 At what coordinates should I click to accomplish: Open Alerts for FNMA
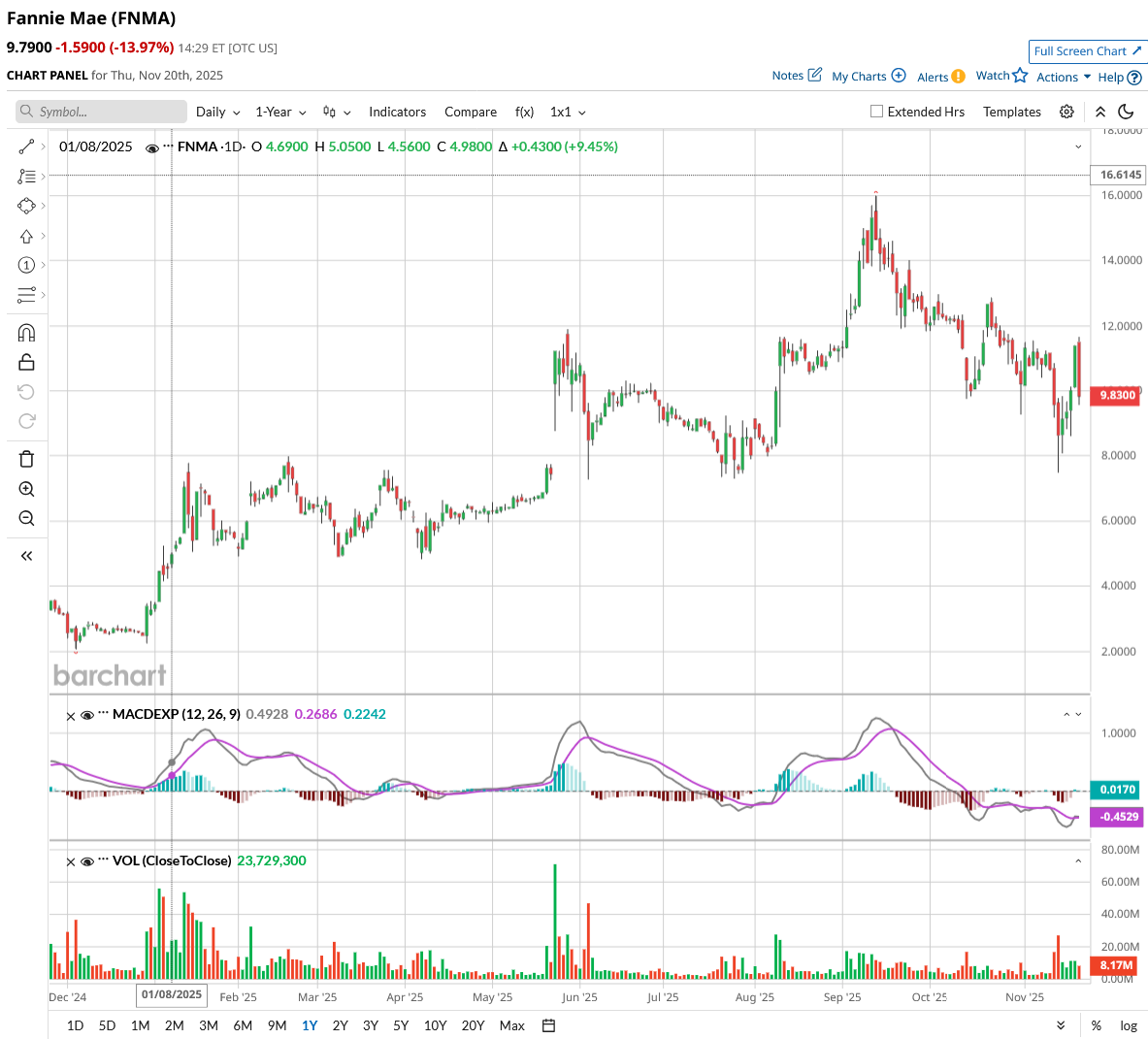click(x=940, y=77)
